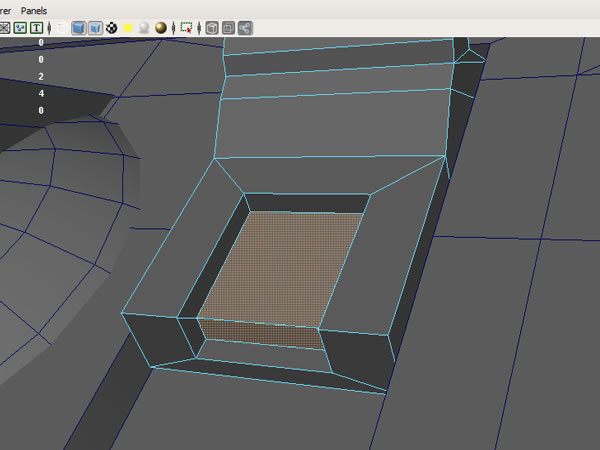Toggle the film gate icon
Screen dimensions: 600x450
pos(20,27)
